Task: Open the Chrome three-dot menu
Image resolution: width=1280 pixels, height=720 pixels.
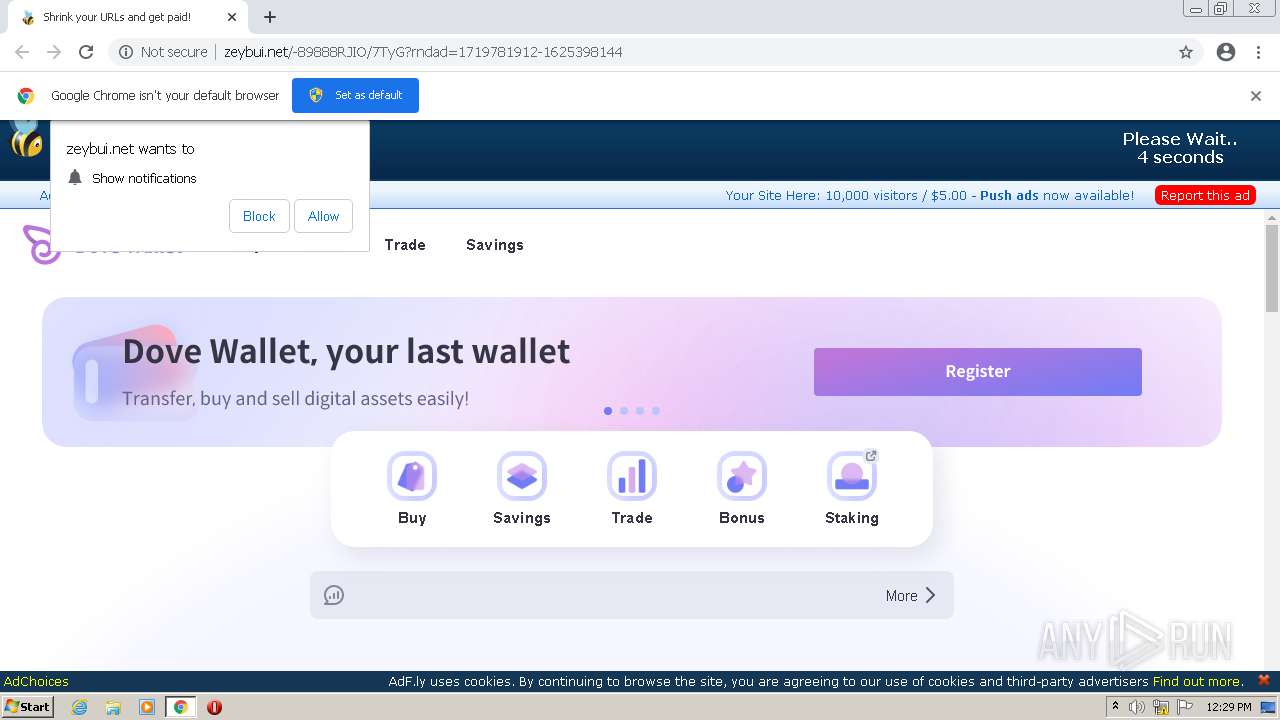Action: point(1258,52)
